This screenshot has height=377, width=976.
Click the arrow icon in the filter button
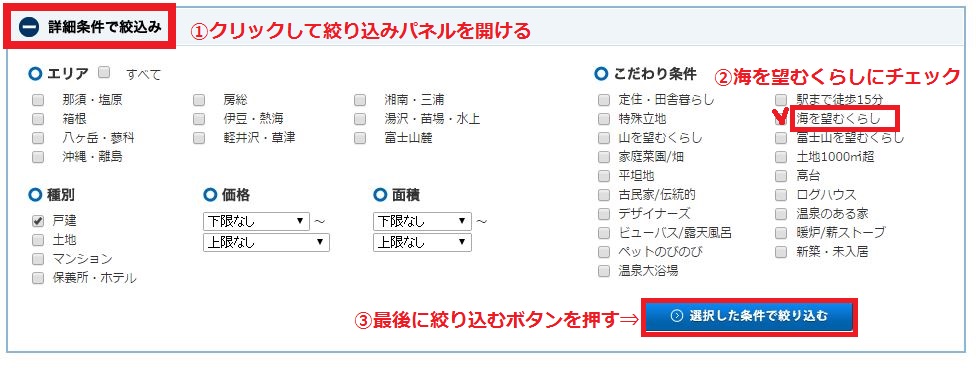pyautogui.click(x=677, y=316)
